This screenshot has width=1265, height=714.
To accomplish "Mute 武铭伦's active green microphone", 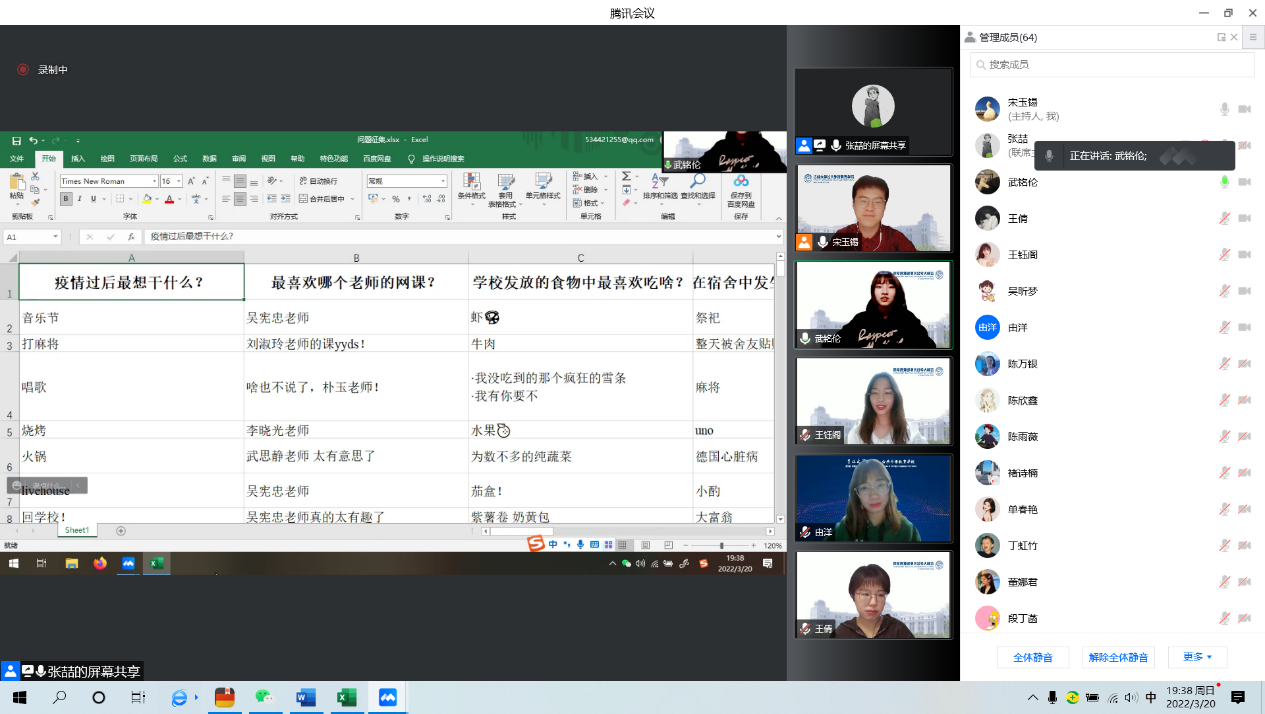I will [1224, 182].
